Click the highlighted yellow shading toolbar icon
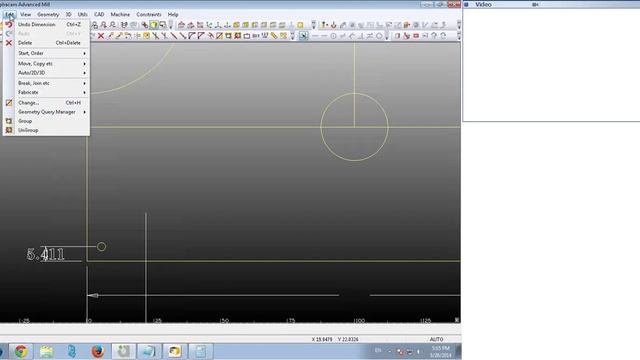Image resolution: width=640 pixels, height=360 pixels. point(153,25)
